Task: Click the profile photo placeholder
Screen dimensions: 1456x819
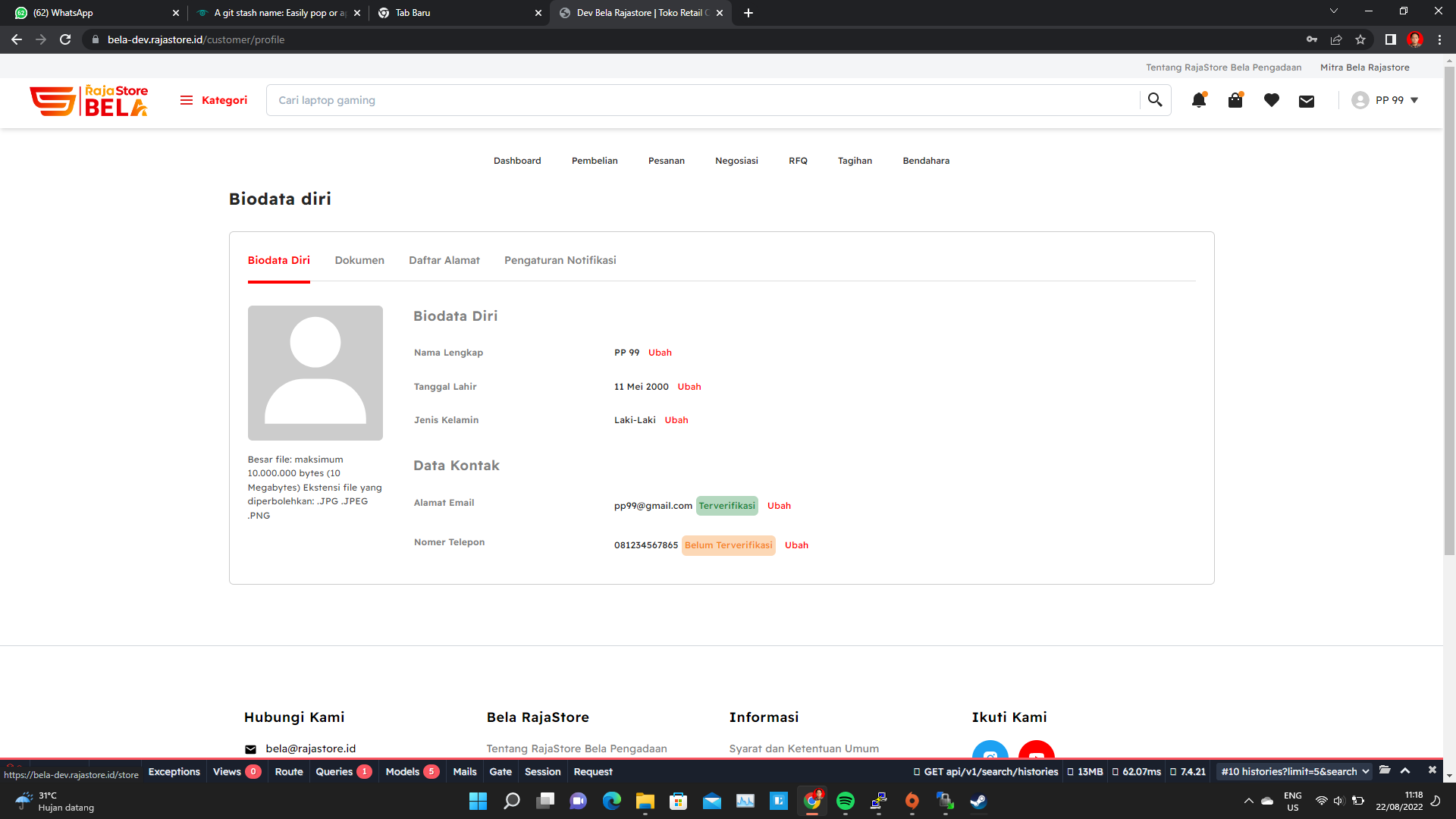Action: pyautogui.click(x=315, y=373)
